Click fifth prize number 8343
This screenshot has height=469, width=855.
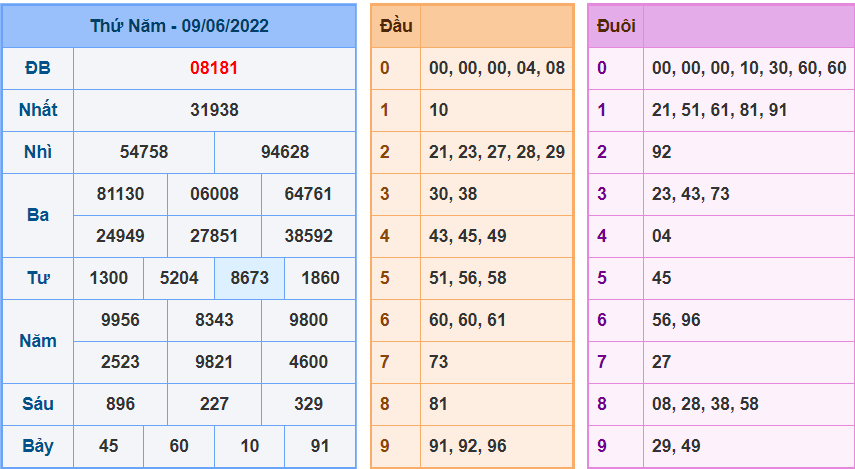point(214,320)
